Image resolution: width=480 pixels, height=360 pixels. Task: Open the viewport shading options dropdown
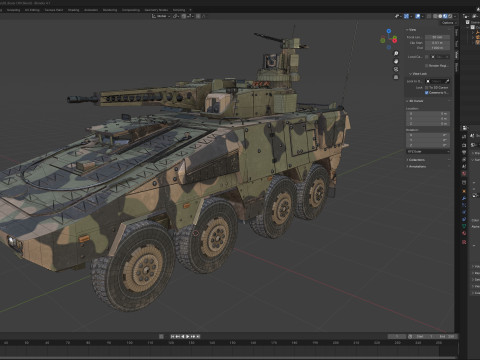pos(455,16)
